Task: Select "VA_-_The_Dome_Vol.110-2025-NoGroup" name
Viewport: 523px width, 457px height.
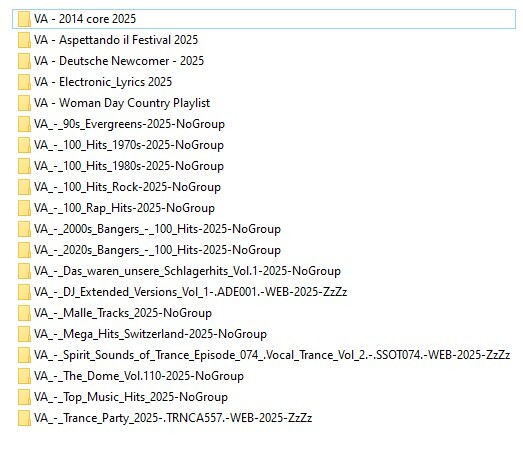Action: (x=139, y=376)
